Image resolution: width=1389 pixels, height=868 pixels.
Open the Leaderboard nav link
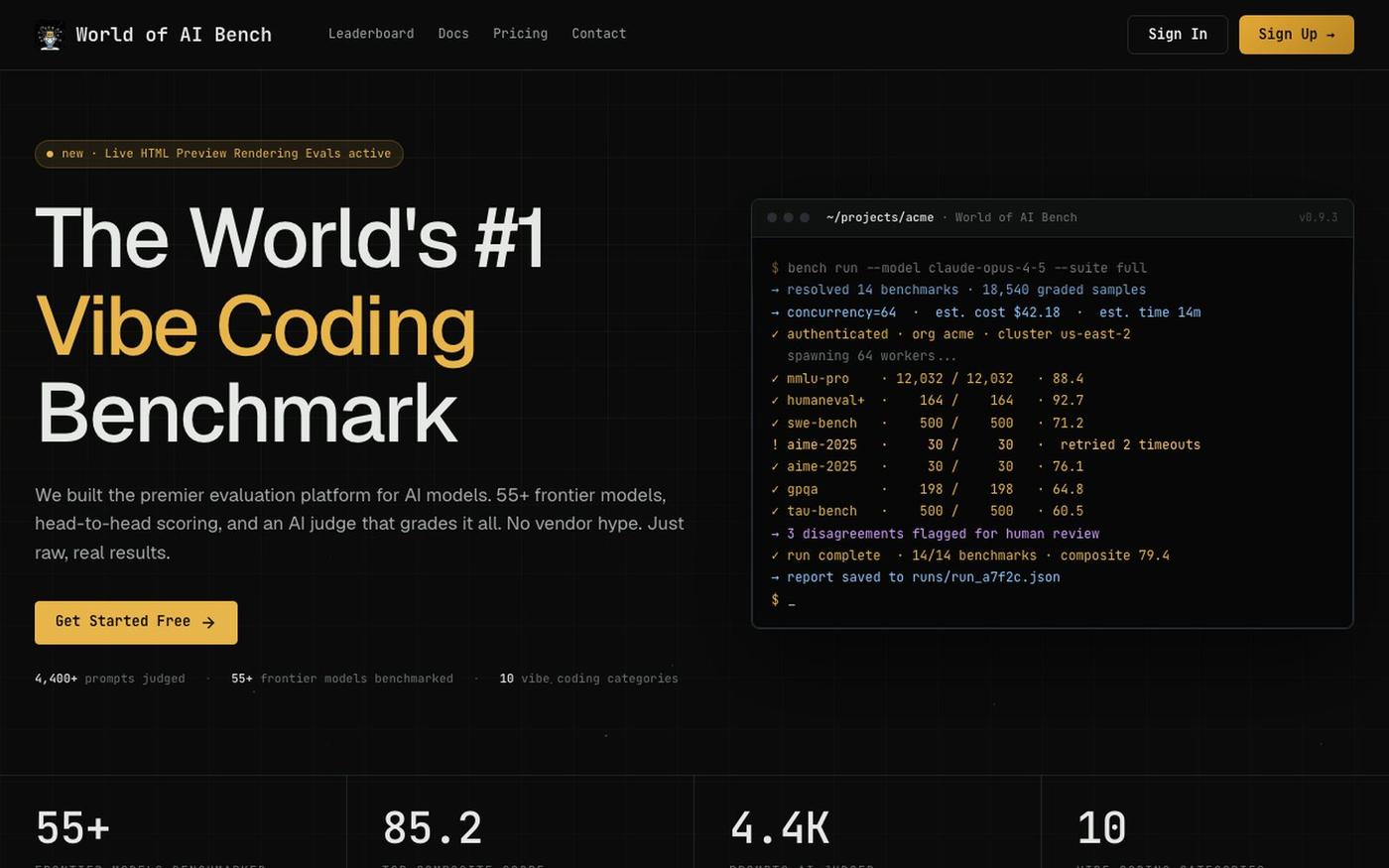371,34
